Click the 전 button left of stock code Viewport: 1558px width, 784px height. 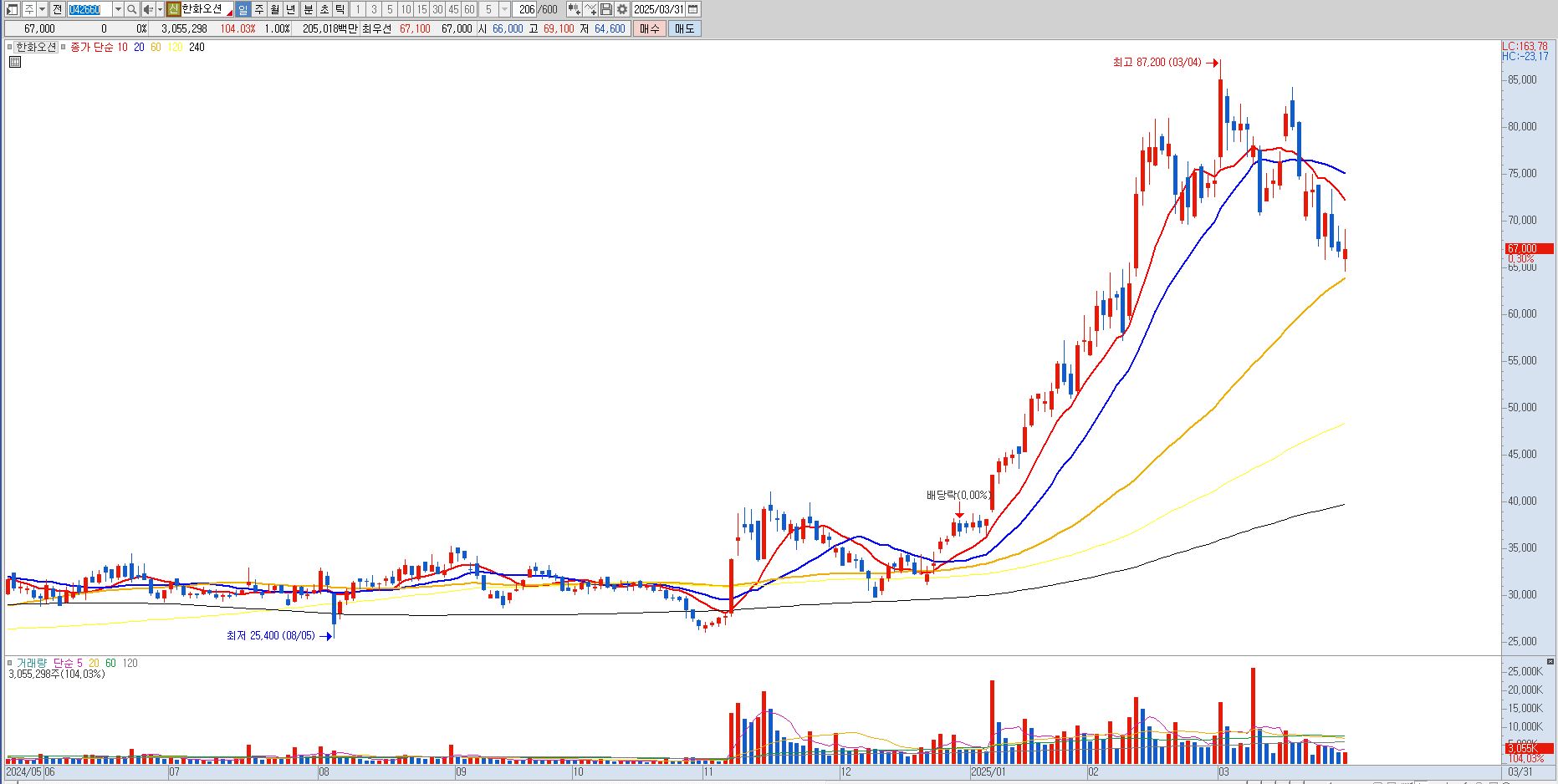pyautogui.click(x=57, y=9)
